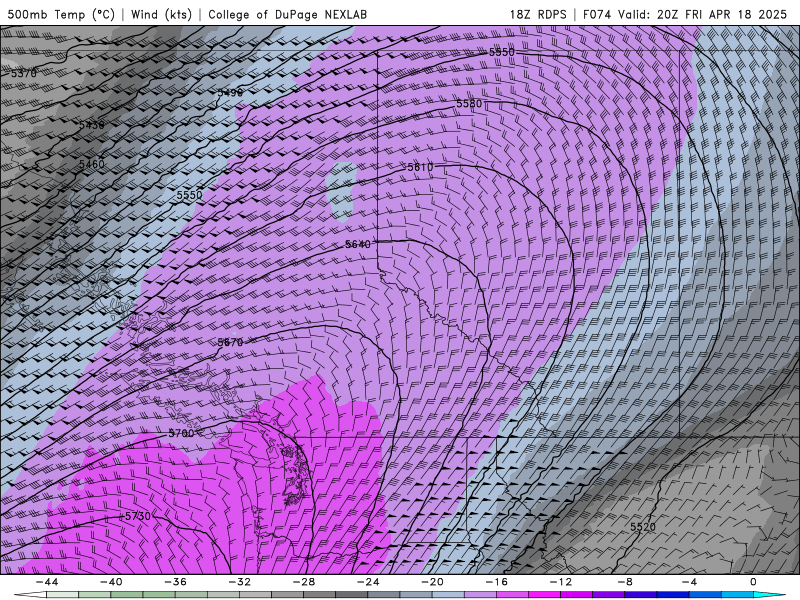
Task: Click the 5460 height contour label
Action: click(91, 164)
